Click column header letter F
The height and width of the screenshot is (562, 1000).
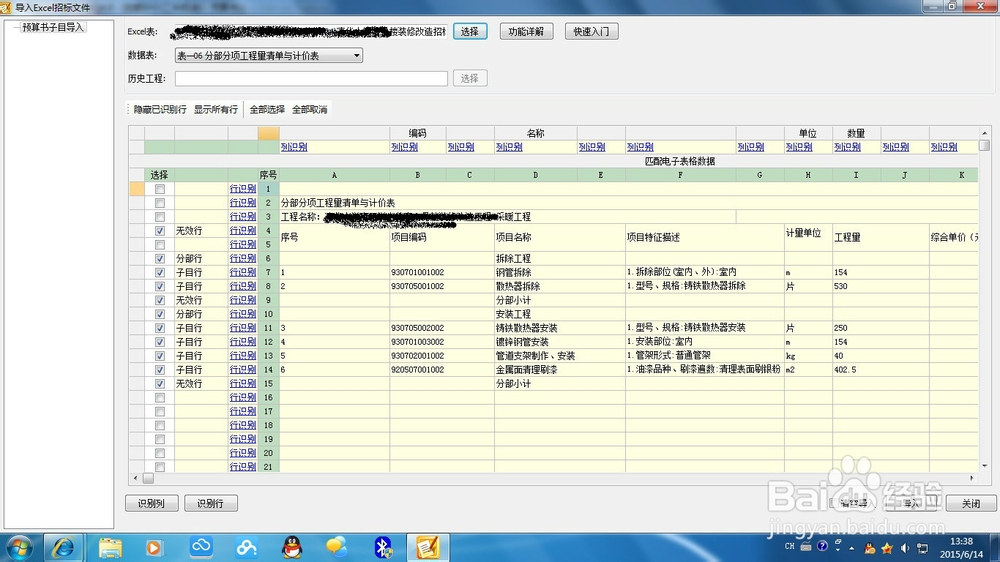[x=680, y=175]
